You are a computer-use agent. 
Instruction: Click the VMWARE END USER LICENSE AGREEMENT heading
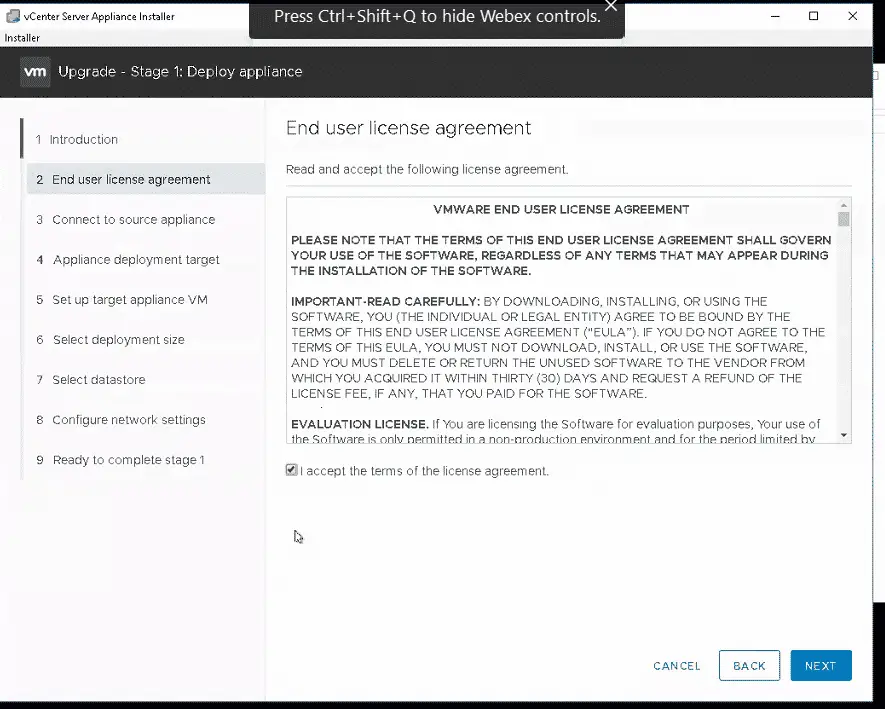point(561,209)
